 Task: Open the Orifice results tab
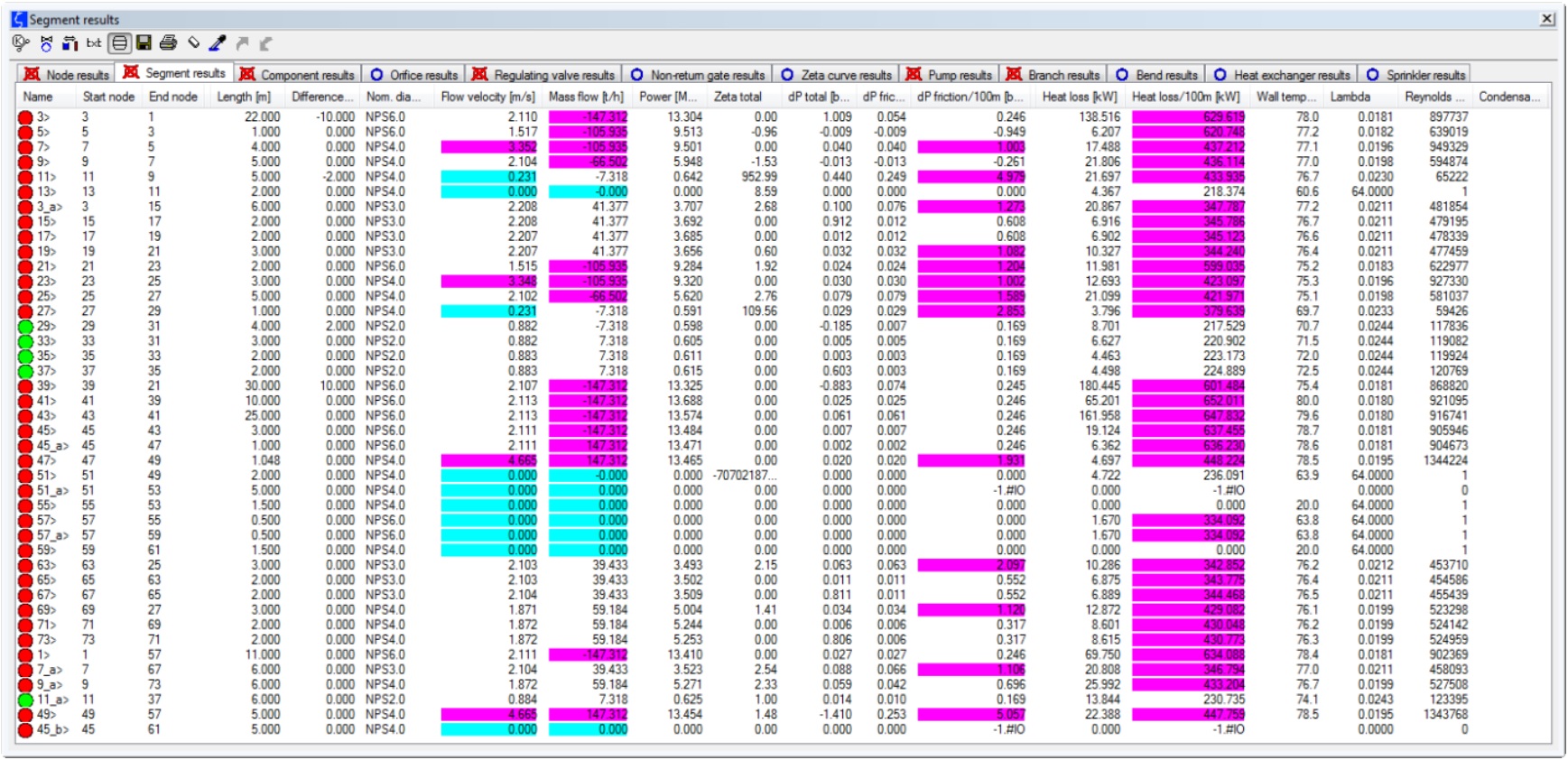pyautogui.click(x=414, y=75)
